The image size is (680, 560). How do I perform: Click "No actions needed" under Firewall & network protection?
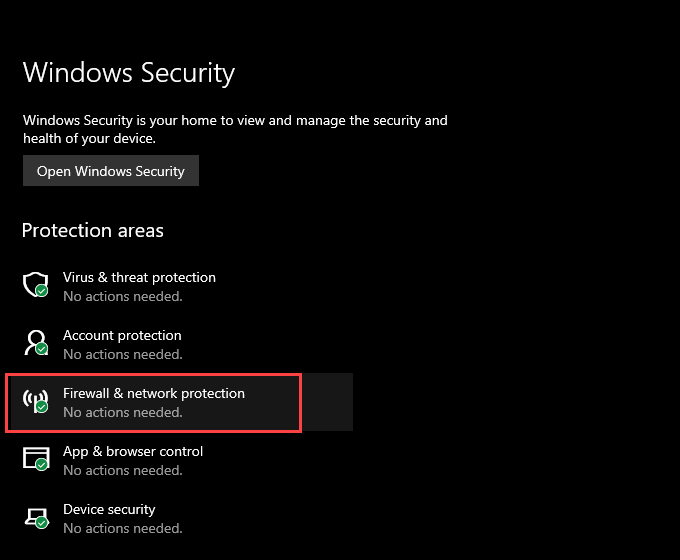click(123, 412)
